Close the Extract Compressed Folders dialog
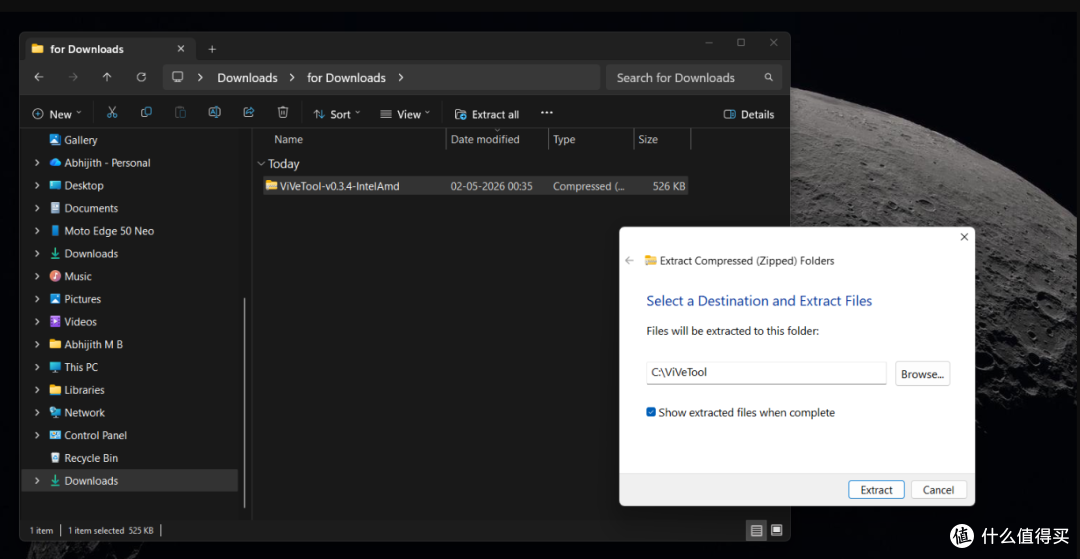 click(x=964, y=237)
